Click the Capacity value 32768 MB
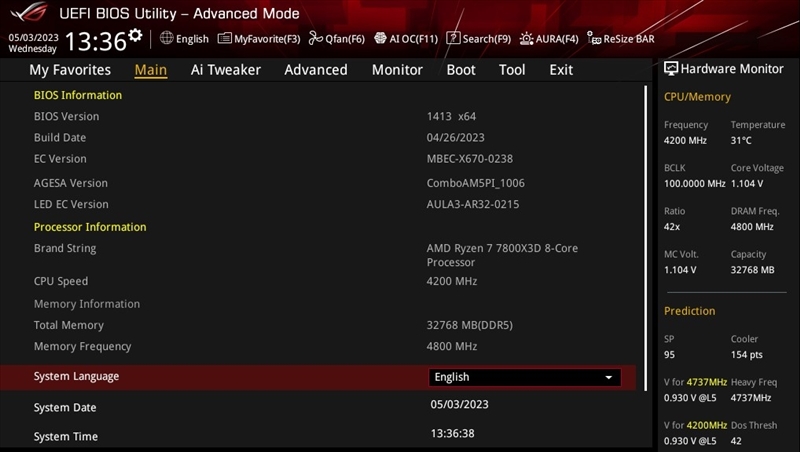Screen dimensions: 800x452 753,270
